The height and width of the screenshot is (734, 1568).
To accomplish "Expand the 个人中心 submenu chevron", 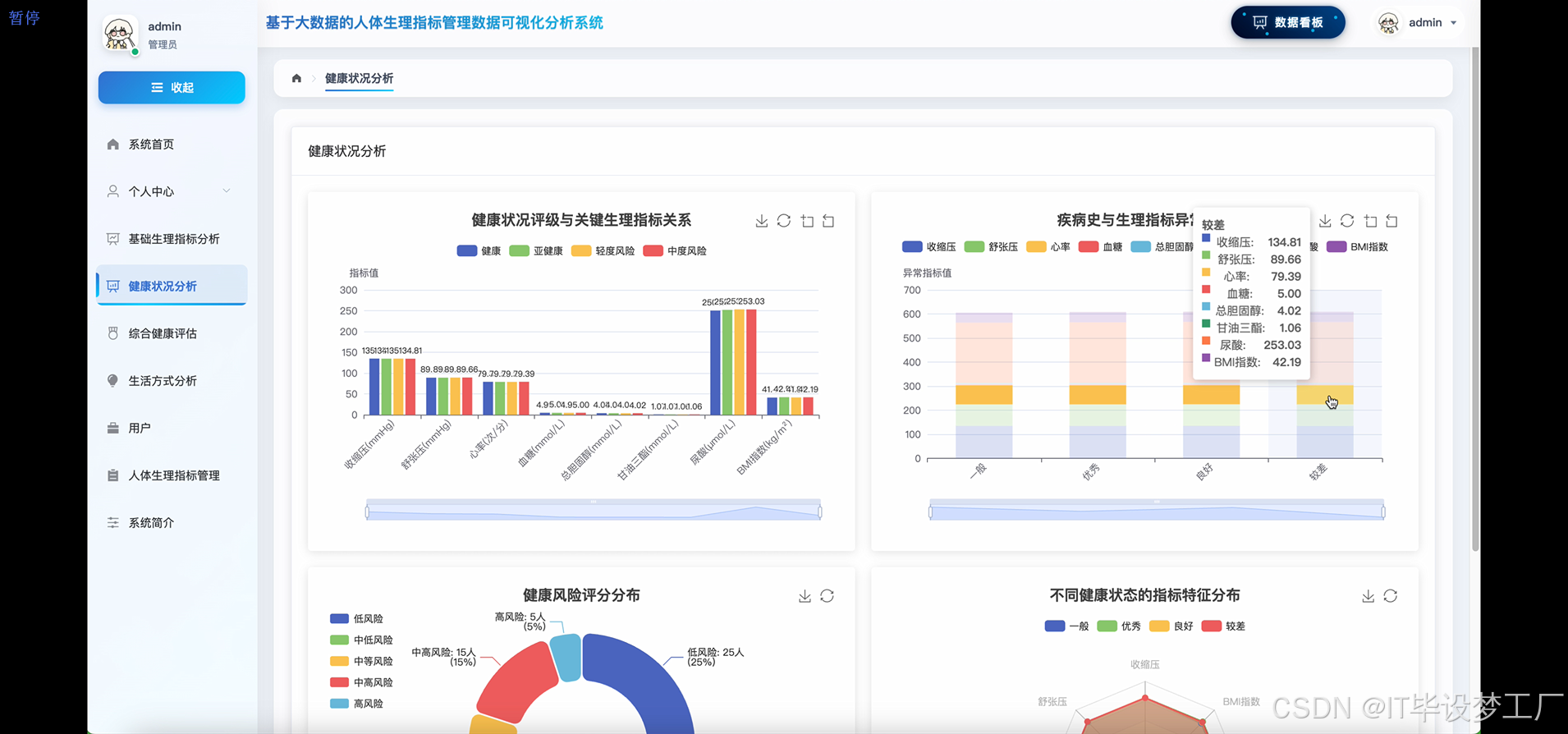I will 227,191.
